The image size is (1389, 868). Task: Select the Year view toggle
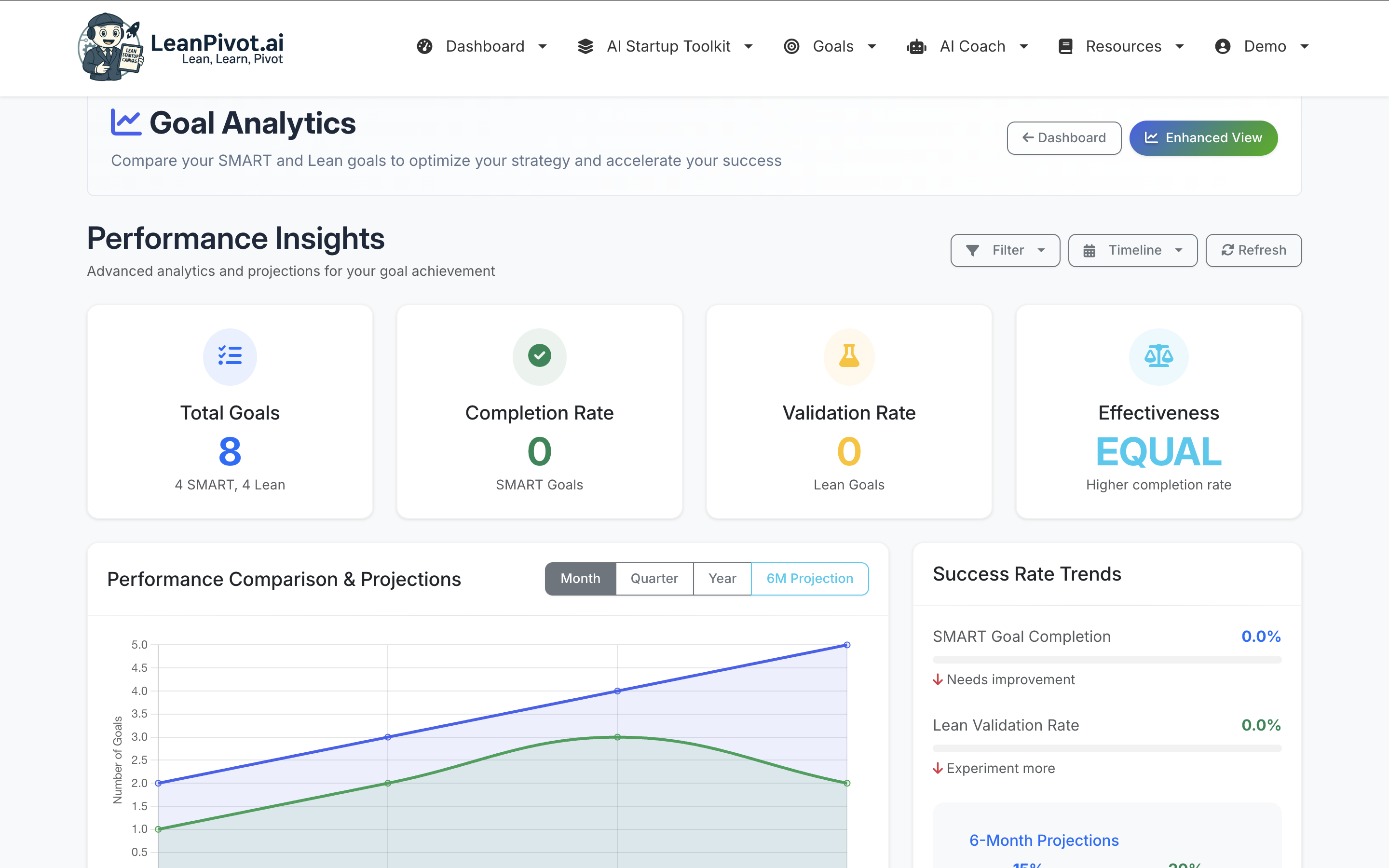click(x=722, y=578)
